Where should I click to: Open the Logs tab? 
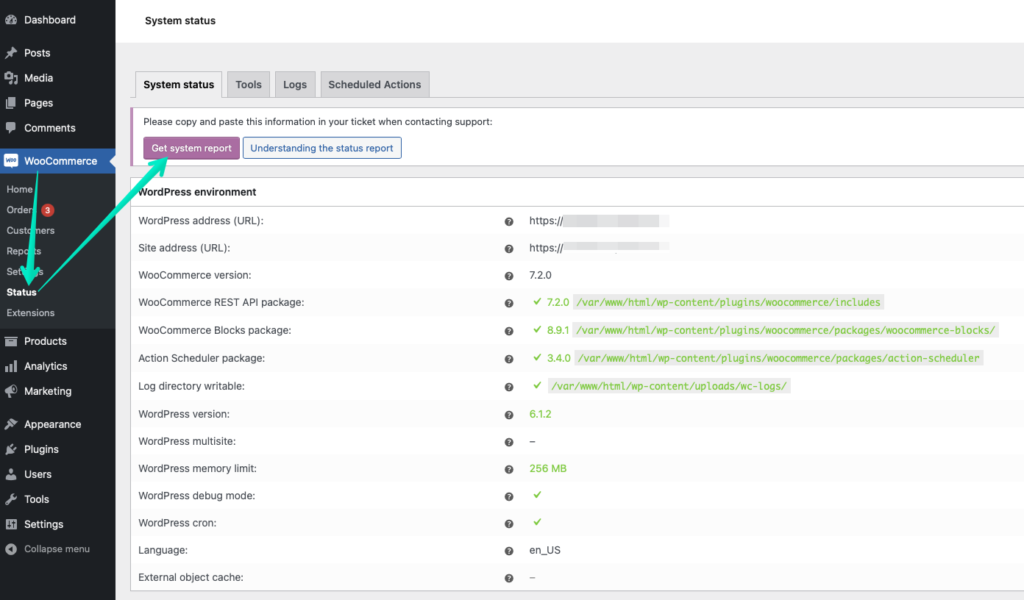(x=295, y=84)
